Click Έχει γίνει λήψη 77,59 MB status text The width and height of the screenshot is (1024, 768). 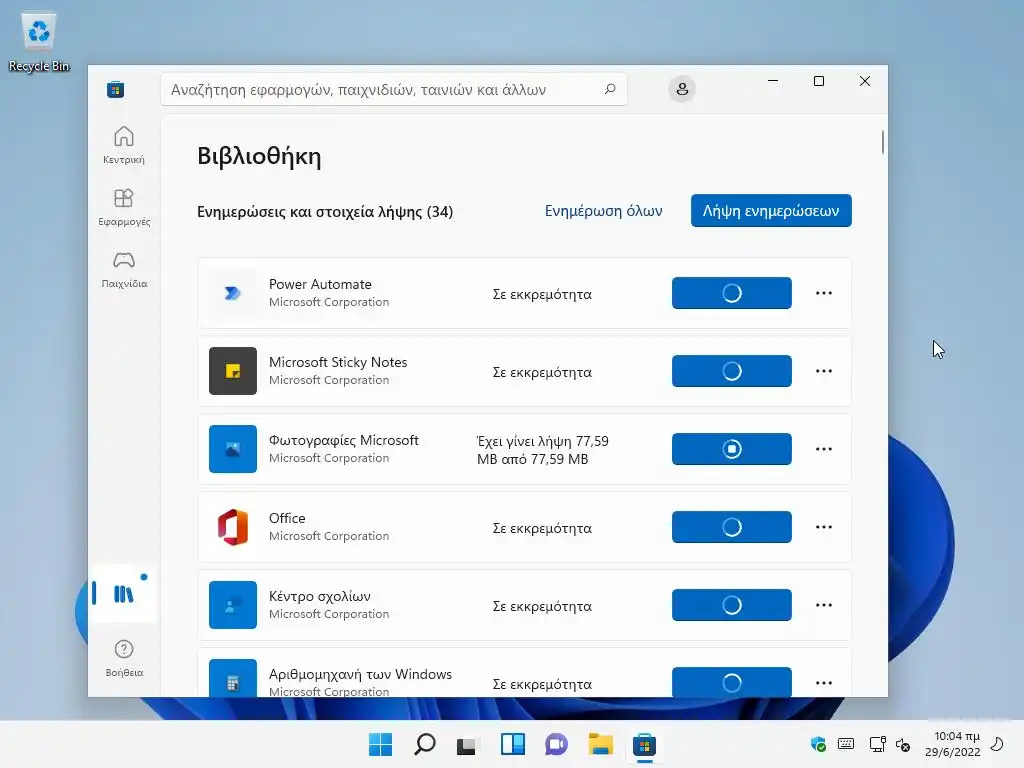click(543, 450)
